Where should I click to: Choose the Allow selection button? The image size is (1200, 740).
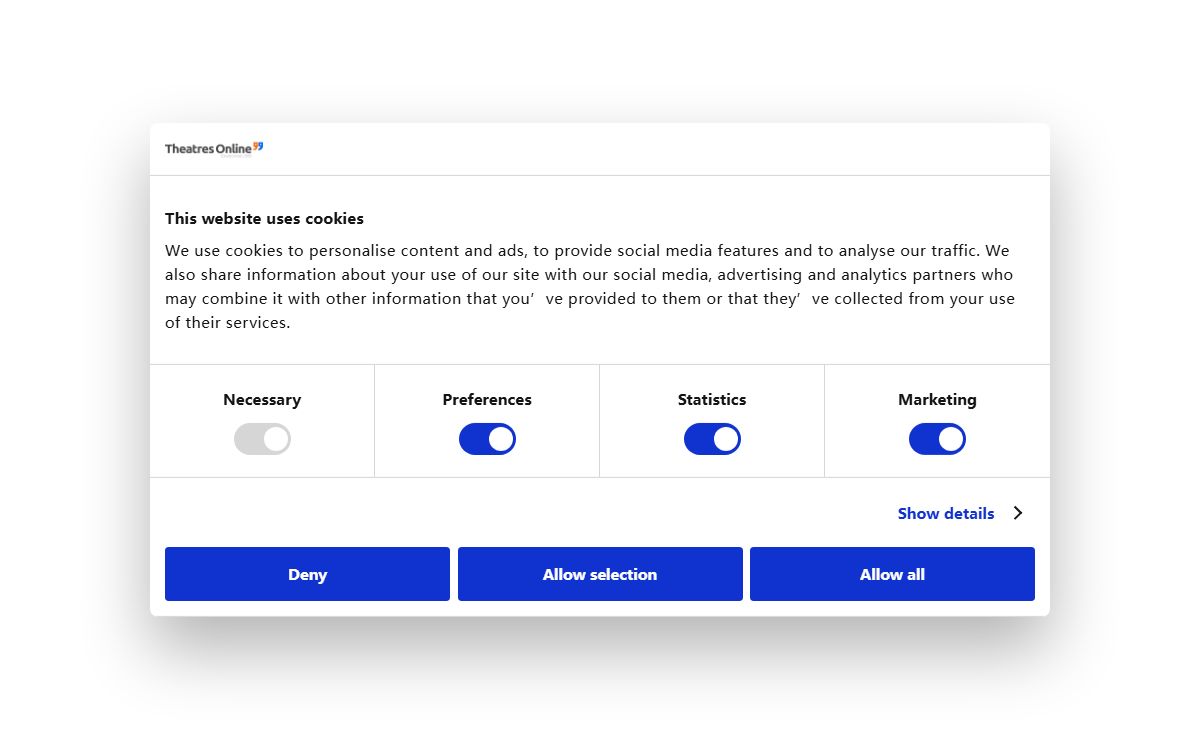coord(600,574)
